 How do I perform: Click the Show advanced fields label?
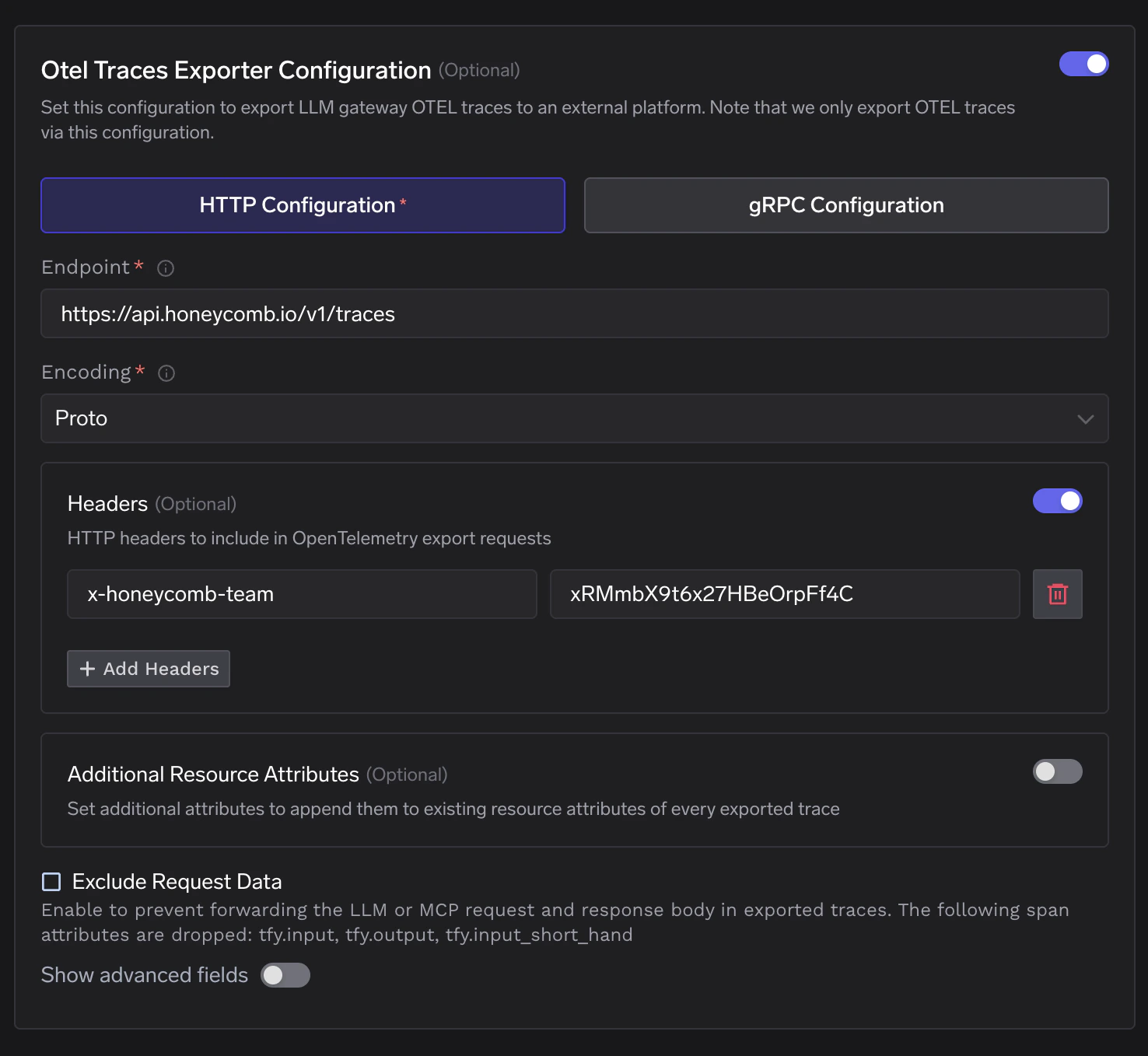(x=145, y=975)
